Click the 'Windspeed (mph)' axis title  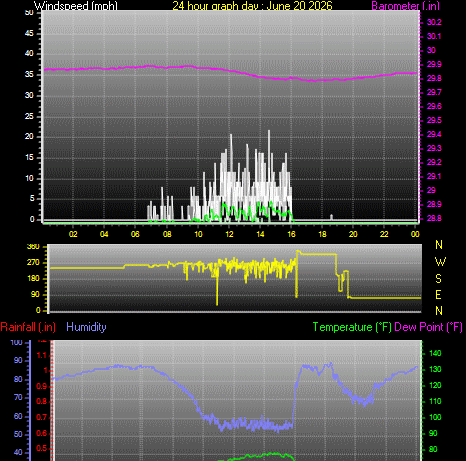click(76, 5)
